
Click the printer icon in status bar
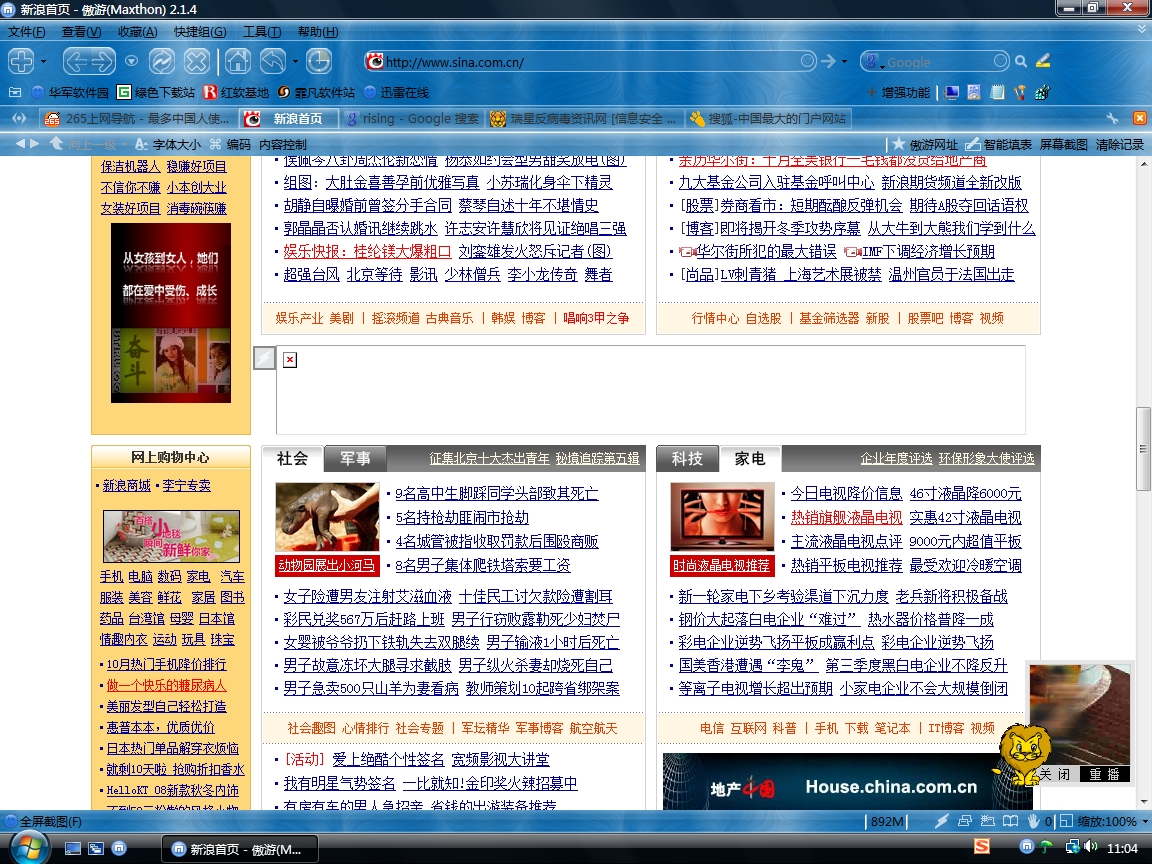point(965,821)
